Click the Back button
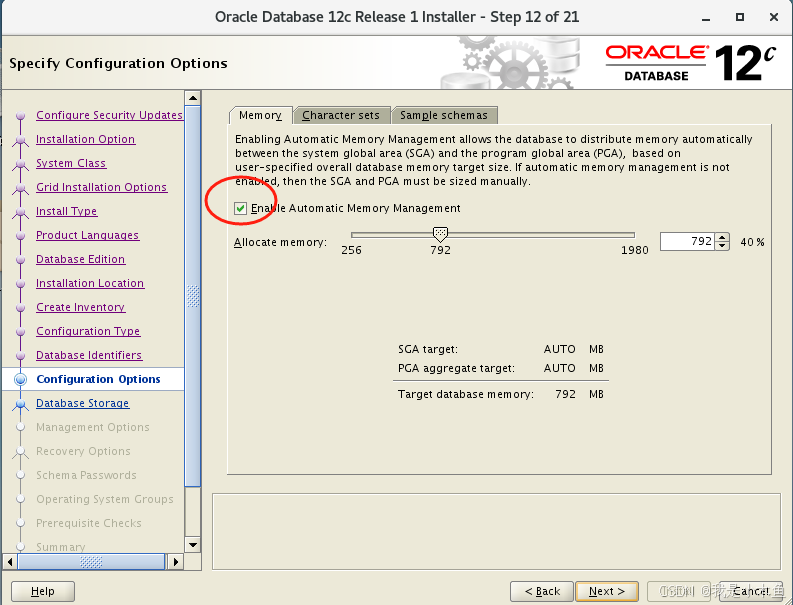 542,591
